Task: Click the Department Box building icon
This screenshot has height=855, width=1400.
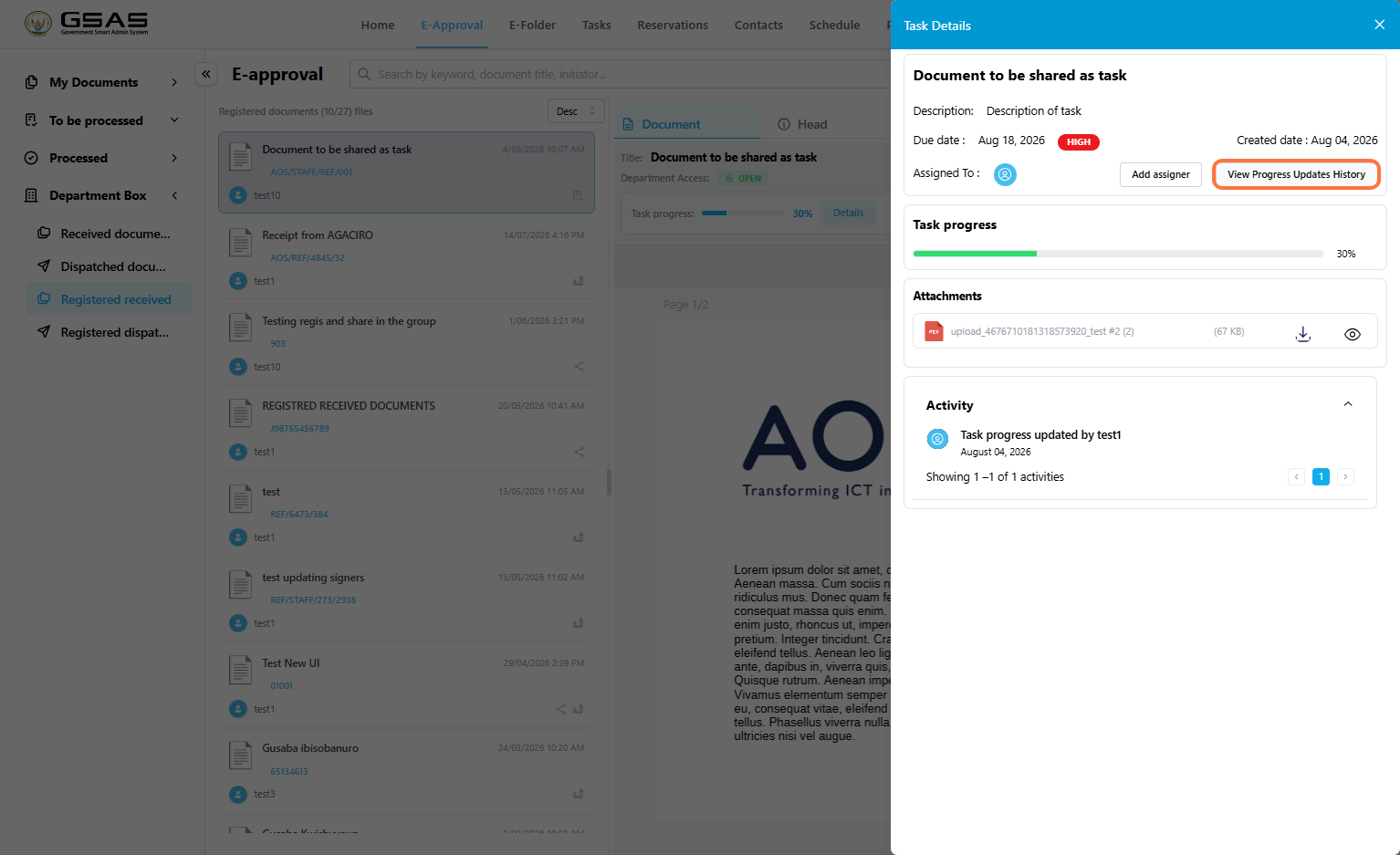Action: pos(31,195)
